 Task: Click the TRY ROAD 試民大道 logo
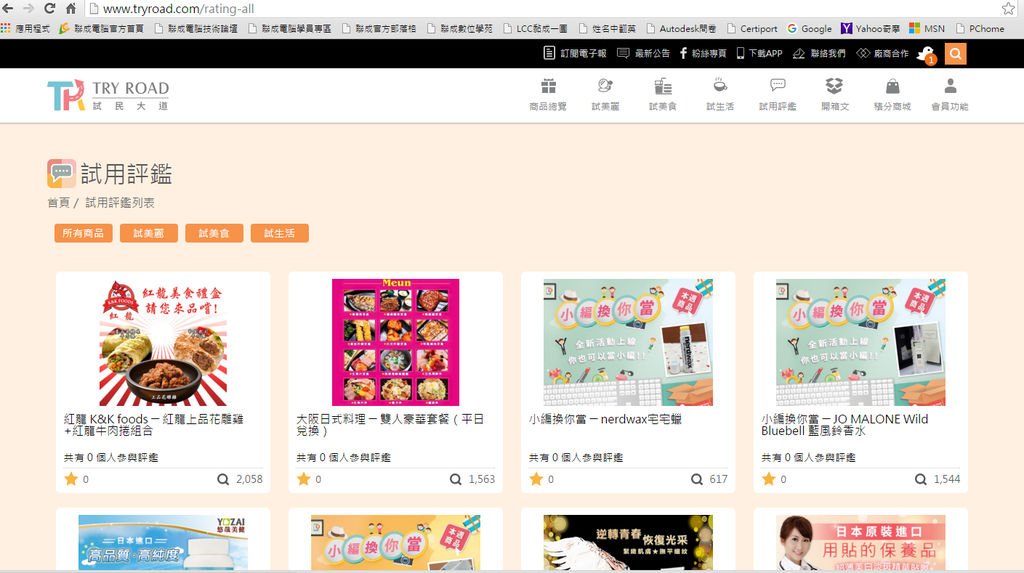pyautogui.click(x=108, y=95)
